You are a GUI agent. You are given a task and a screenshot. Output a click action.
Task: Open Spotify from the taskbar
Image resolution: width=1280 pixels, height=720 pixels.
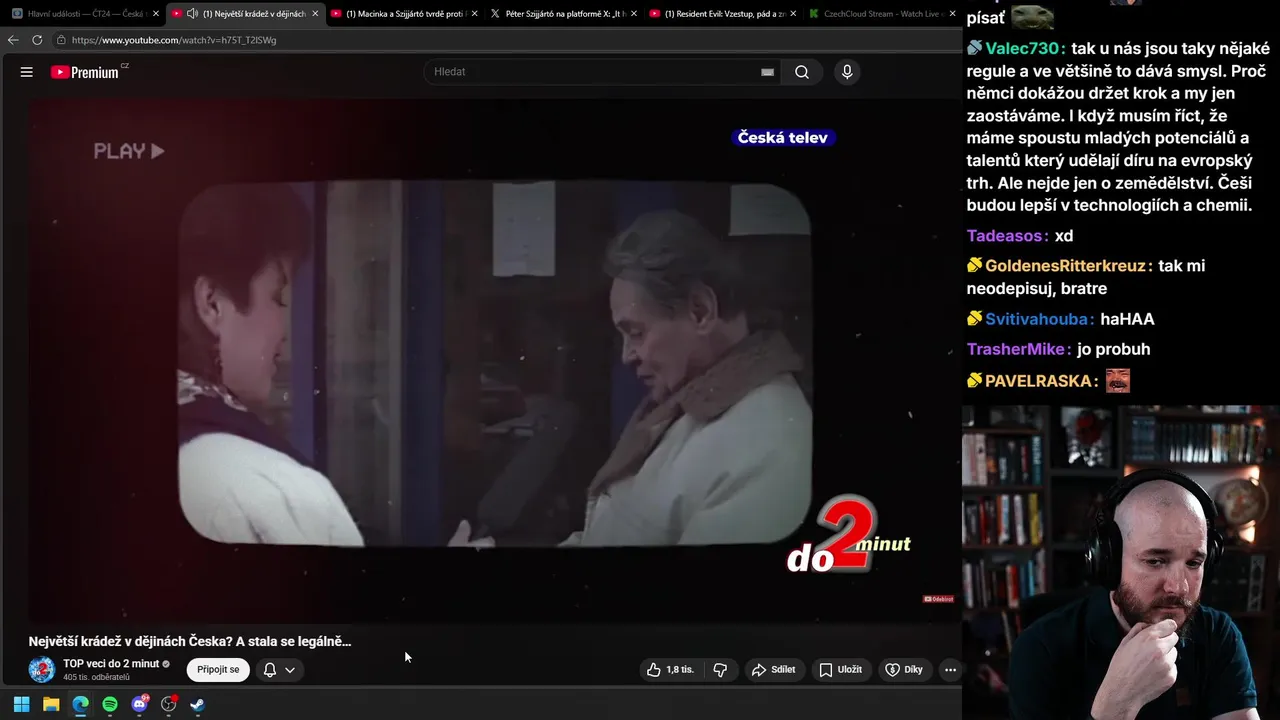(110, 704)
